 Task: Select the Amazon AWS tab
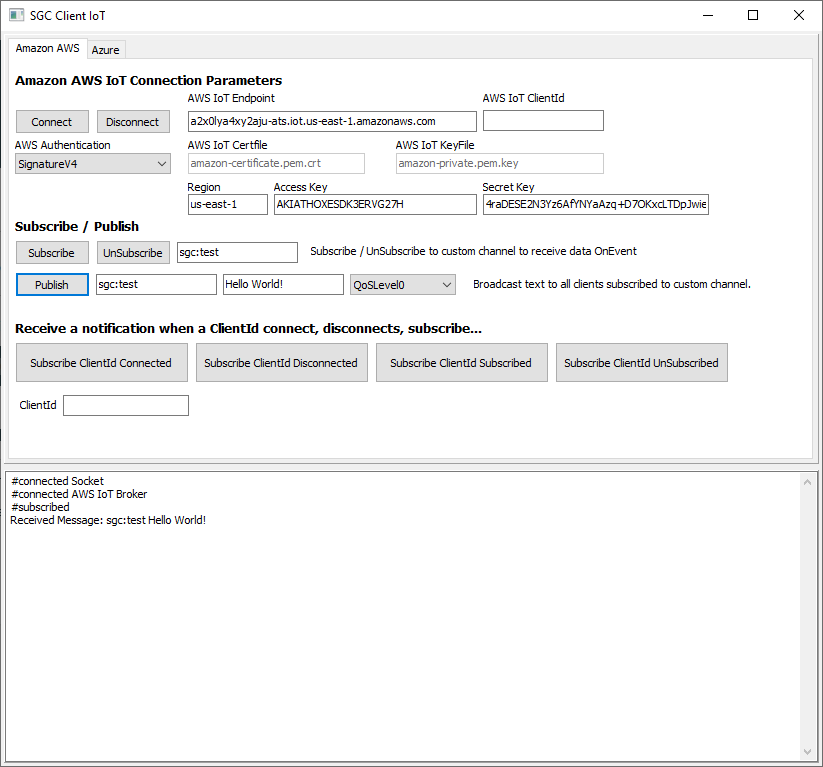pyautogui.click(x=47, y=48)
